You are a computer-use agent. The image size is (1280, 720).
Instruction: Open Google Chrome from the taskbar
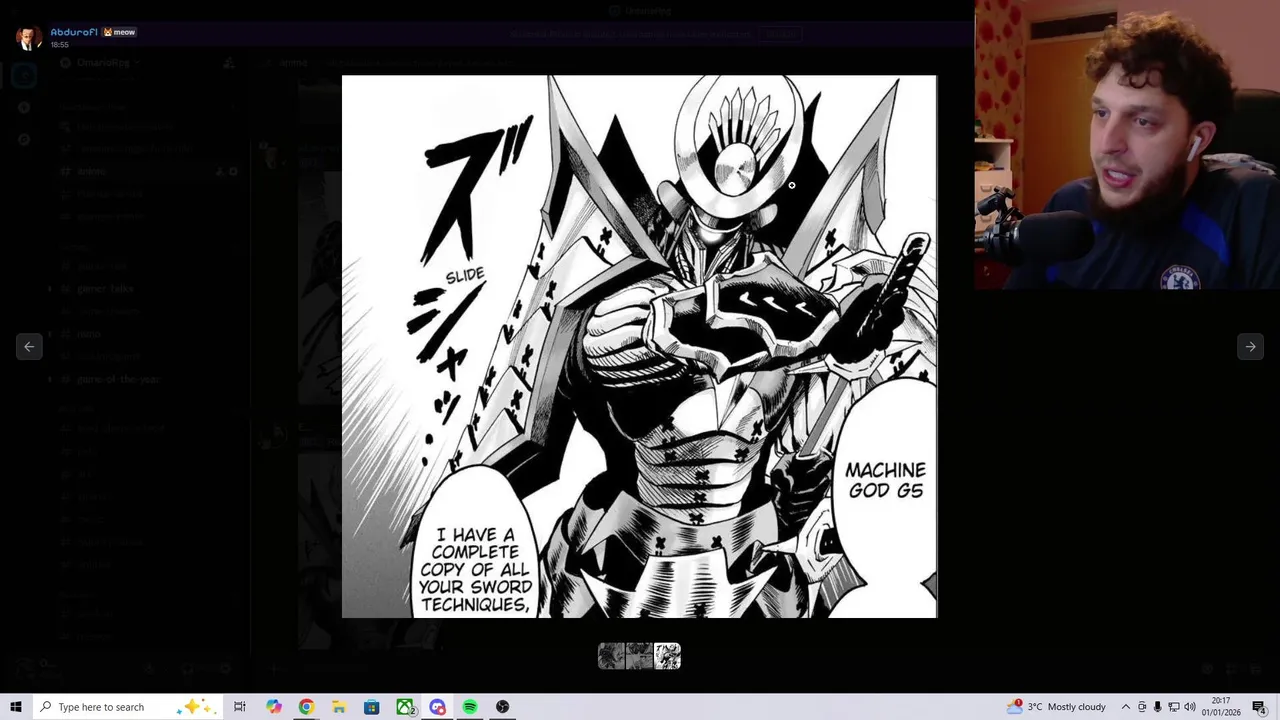click(306, 707)
